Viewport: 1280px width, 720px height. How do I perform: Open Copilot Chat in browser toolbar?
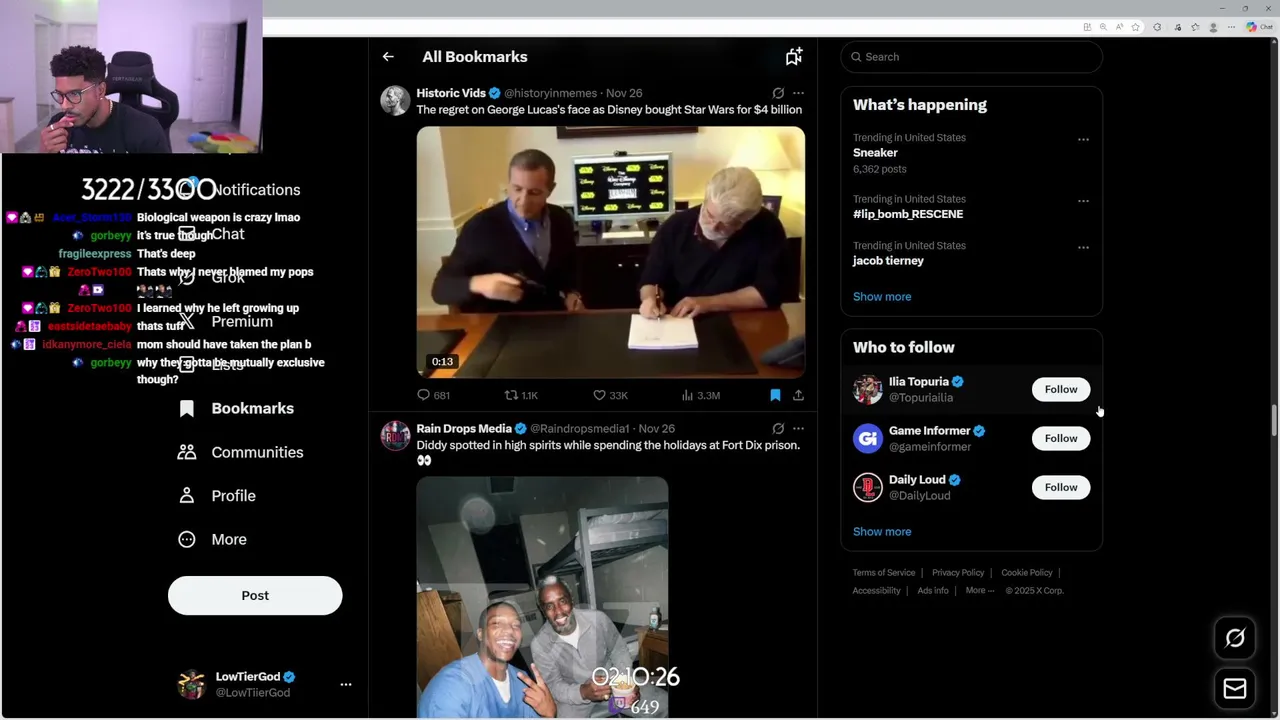click(x=1258, y=27)
